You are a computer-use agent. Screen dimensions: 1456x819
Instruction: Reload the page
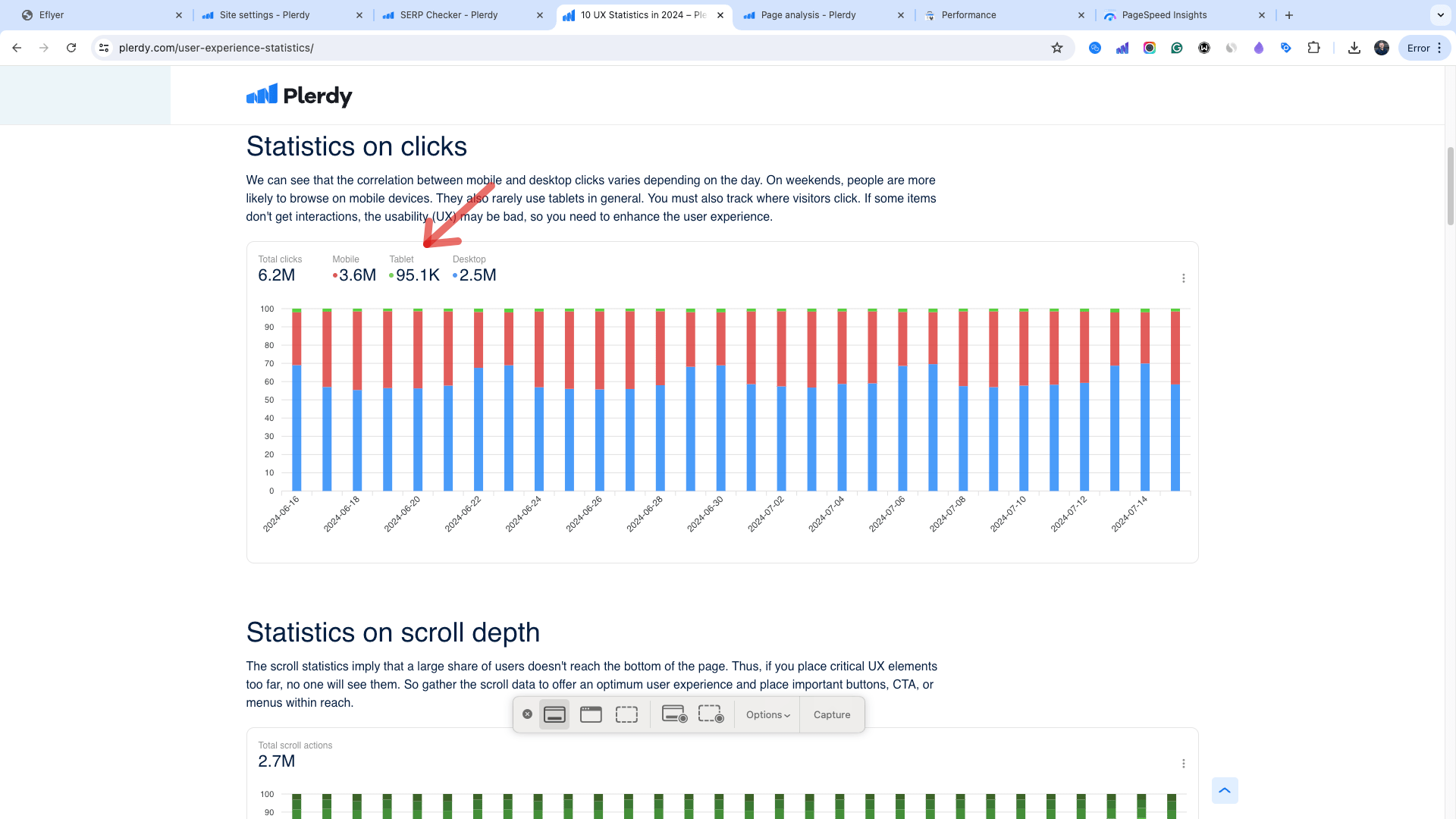pos(71,48)
